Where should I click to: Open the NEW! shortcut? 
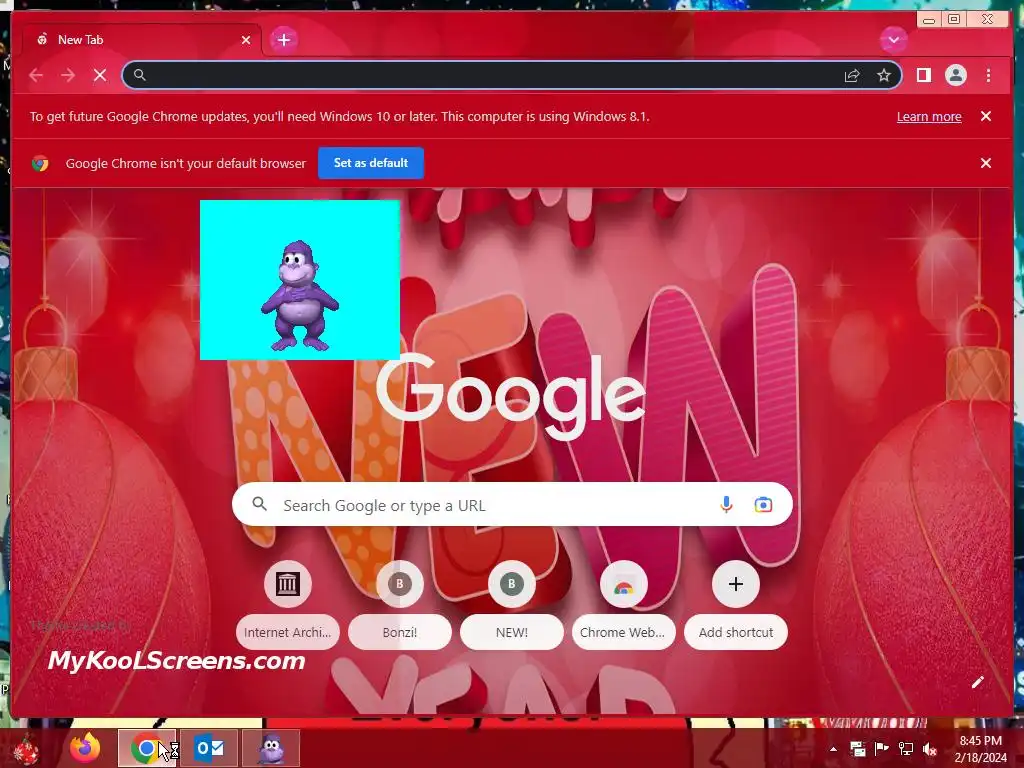511,605
